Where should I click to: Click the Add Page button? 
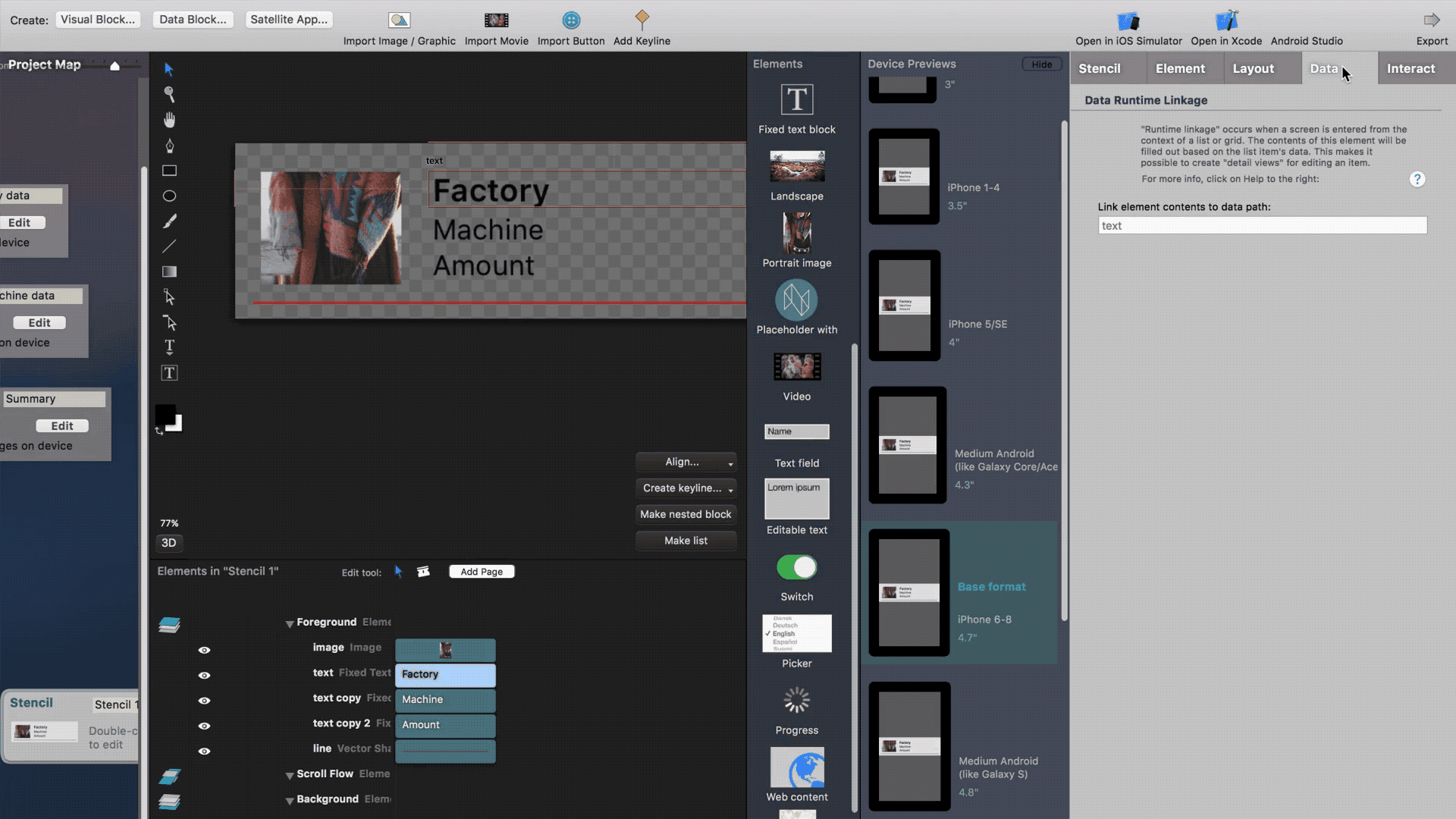click(x=481, y=571)
